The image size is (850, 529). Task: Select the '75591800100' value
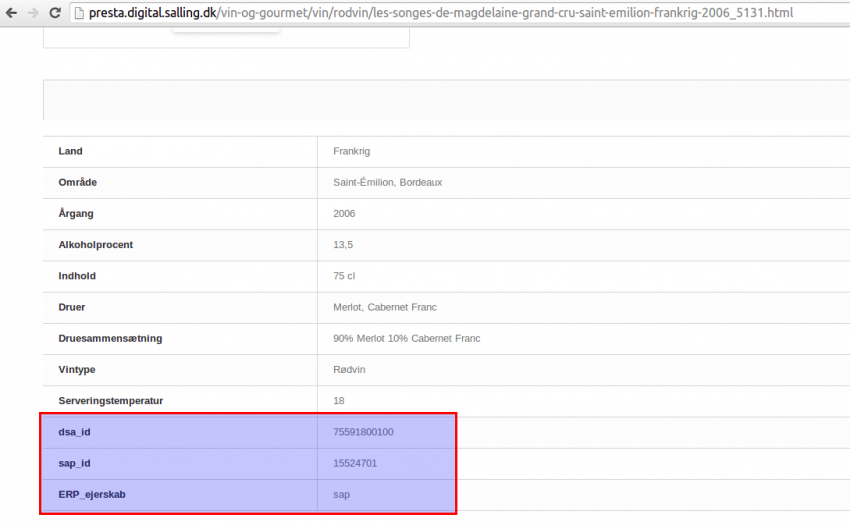pos(363,432)
